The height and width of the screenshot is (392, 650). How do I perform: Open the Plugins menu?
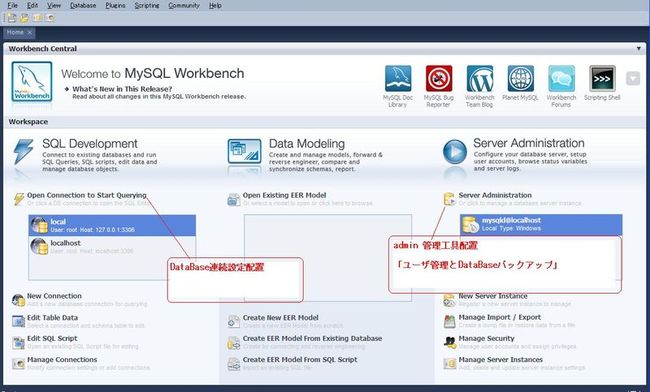point(115,5)
